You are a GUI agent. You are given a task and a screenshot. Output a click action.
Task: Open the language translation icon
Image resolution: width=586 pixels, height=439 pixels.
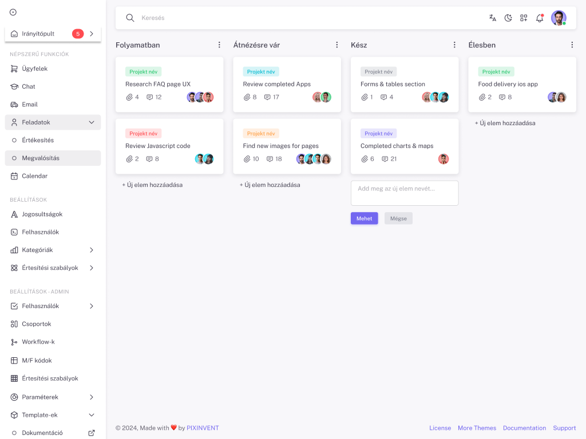[x=493, y=18]
